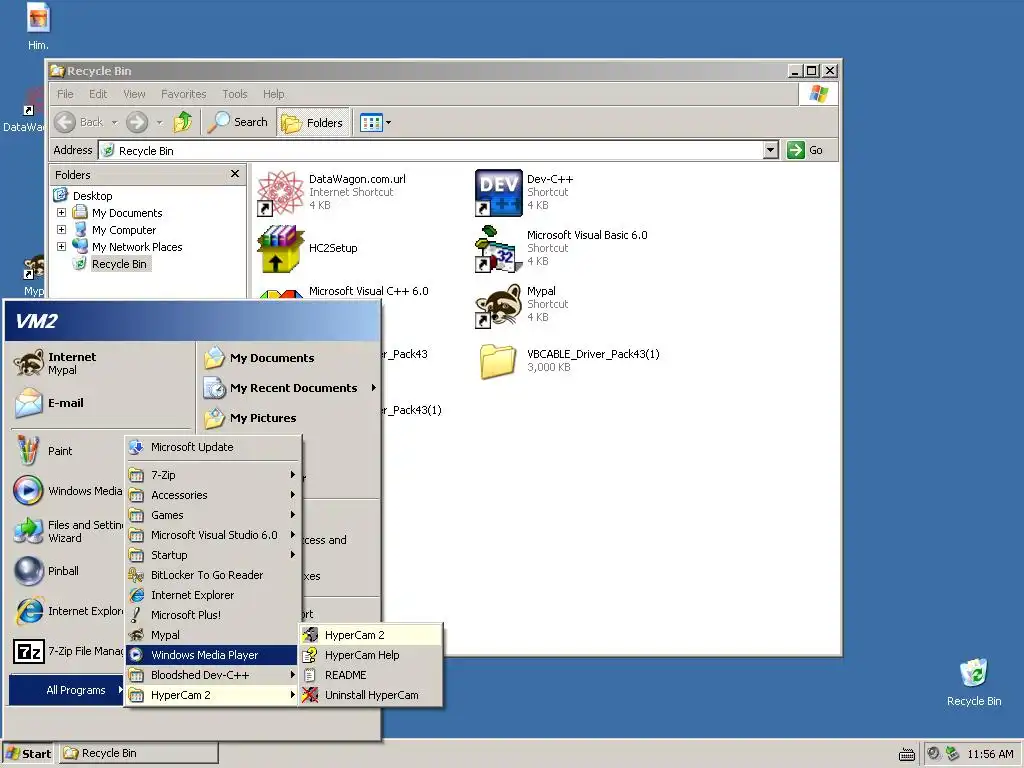Open the README document

click(x=371, y=675)
